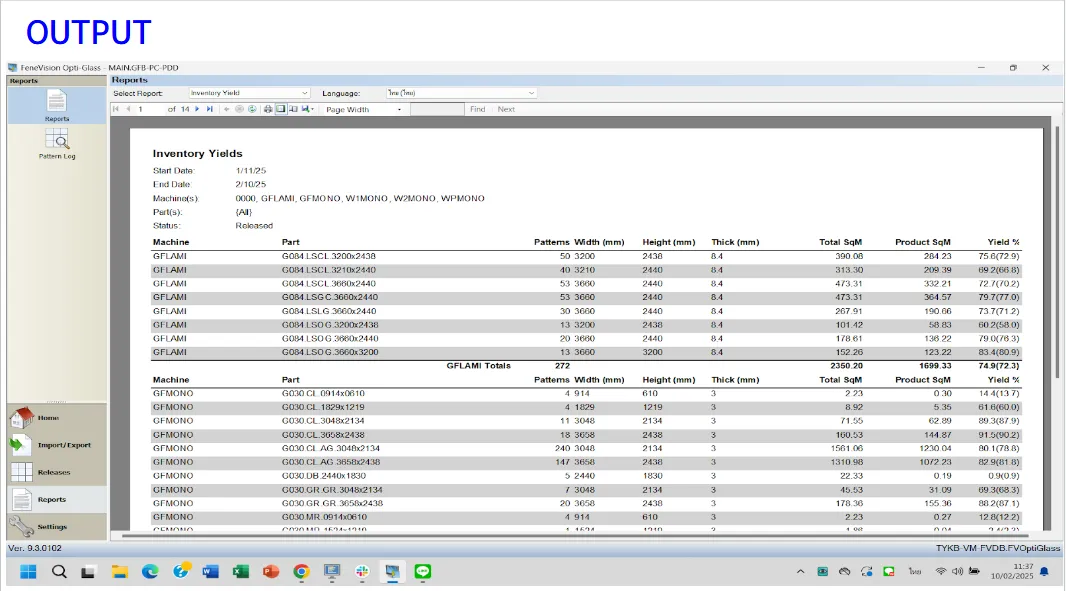1066x591 pixels.
Task: Click the Inventory Yields report title
Action: pyautogui.click(x=197, y=154)
